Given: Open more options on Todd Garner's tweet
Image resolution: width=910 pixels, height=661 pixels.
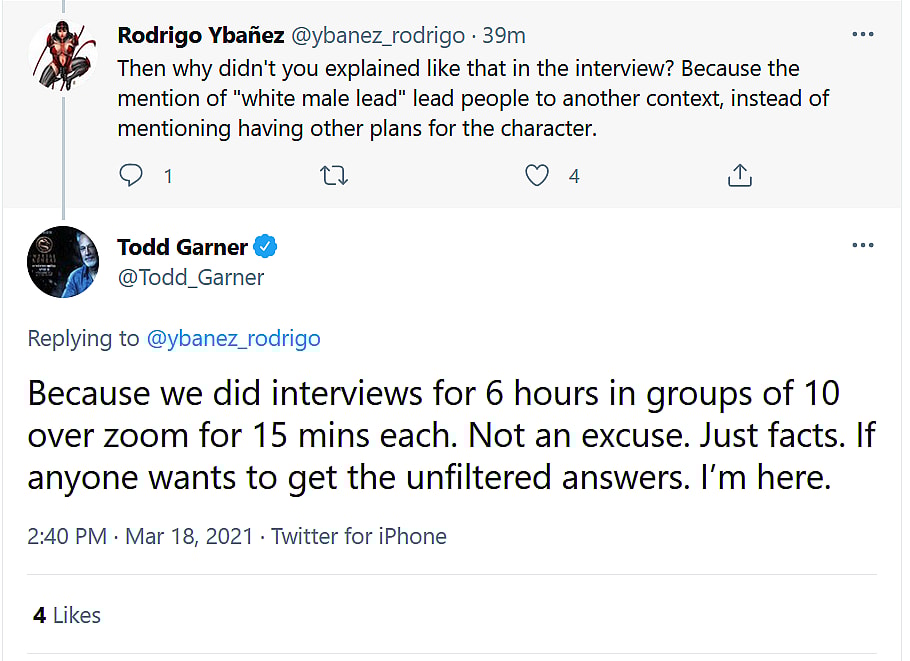Looking at the screenshot, I should (x=862, y=245).
